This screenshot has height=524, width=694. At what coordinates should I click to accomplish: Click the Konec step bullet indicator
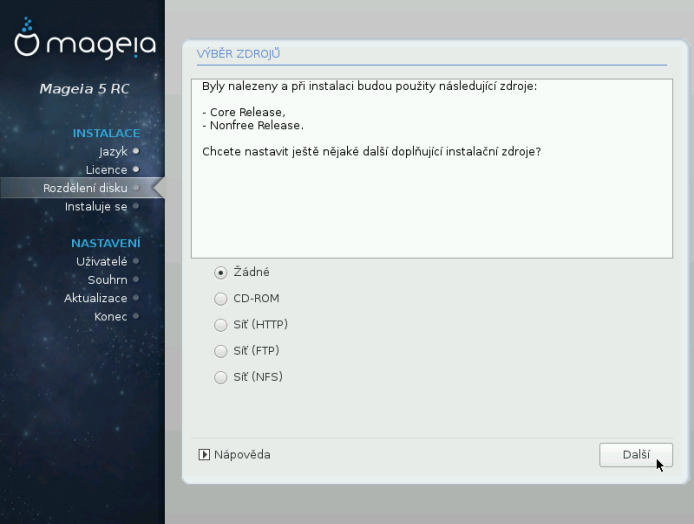point(136,316)
